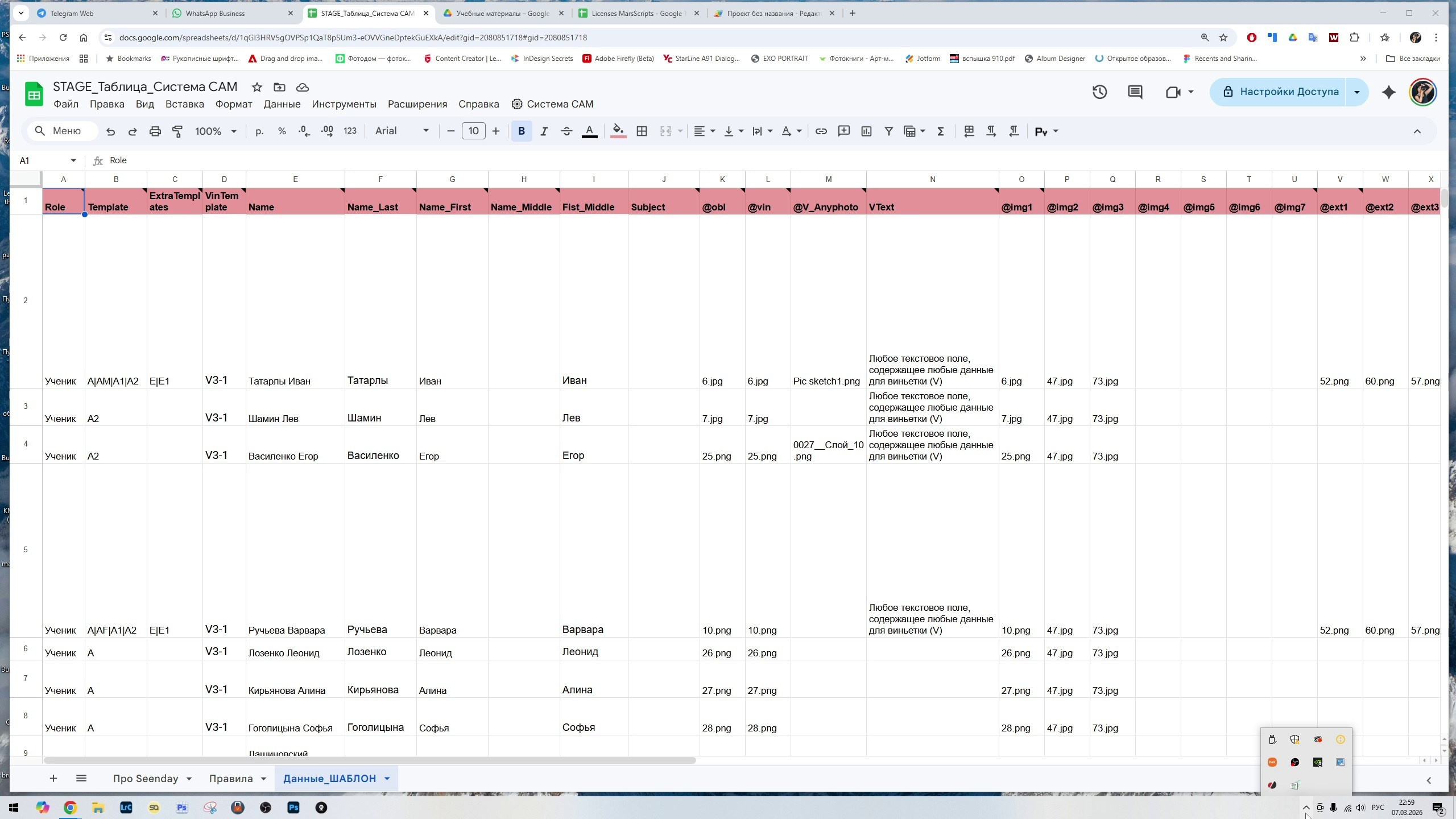This screenshot has height=819, width=1456.
Task: Open the Файл menu
Action: click(66, 104)
